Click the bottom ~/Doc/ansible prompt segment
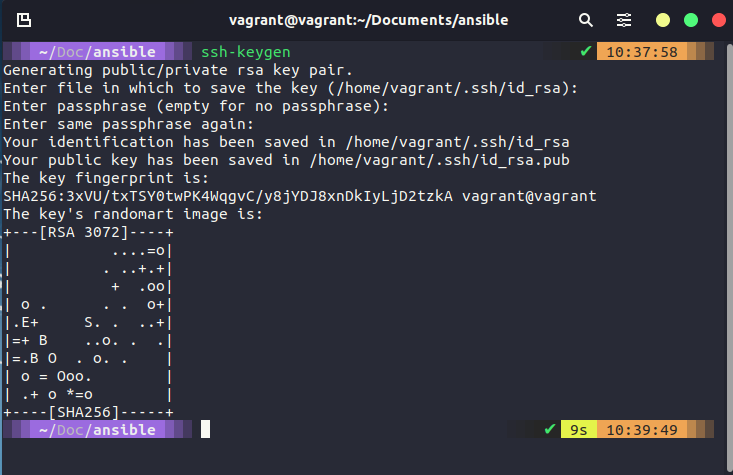733x475 pixels. coord(96,429)
